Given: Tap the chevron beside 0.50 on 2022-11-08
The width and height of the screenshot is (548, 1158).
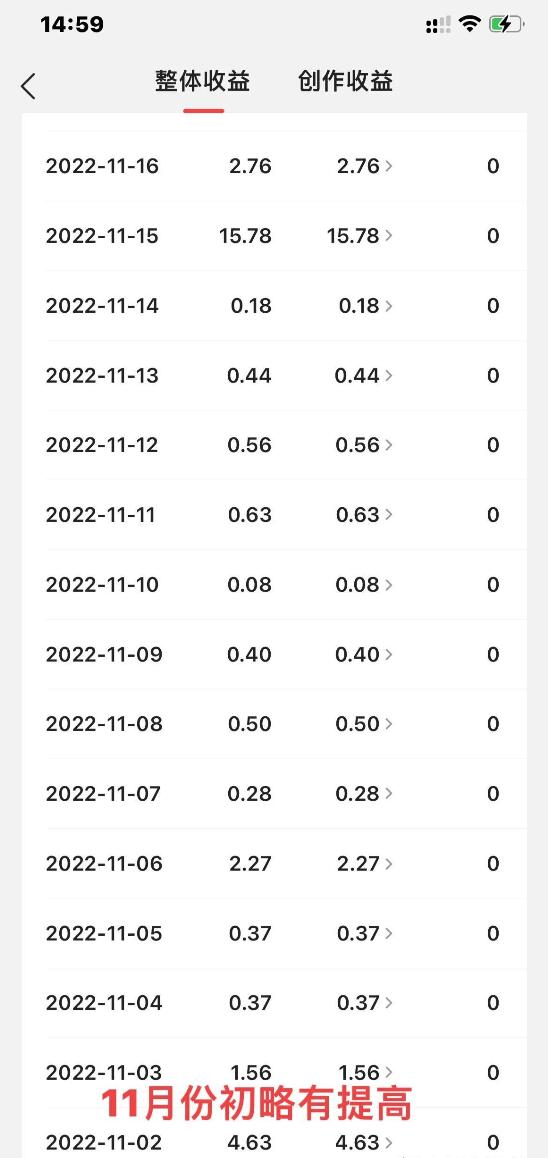Looking at the screenshot, I should (x=389, y=724).
